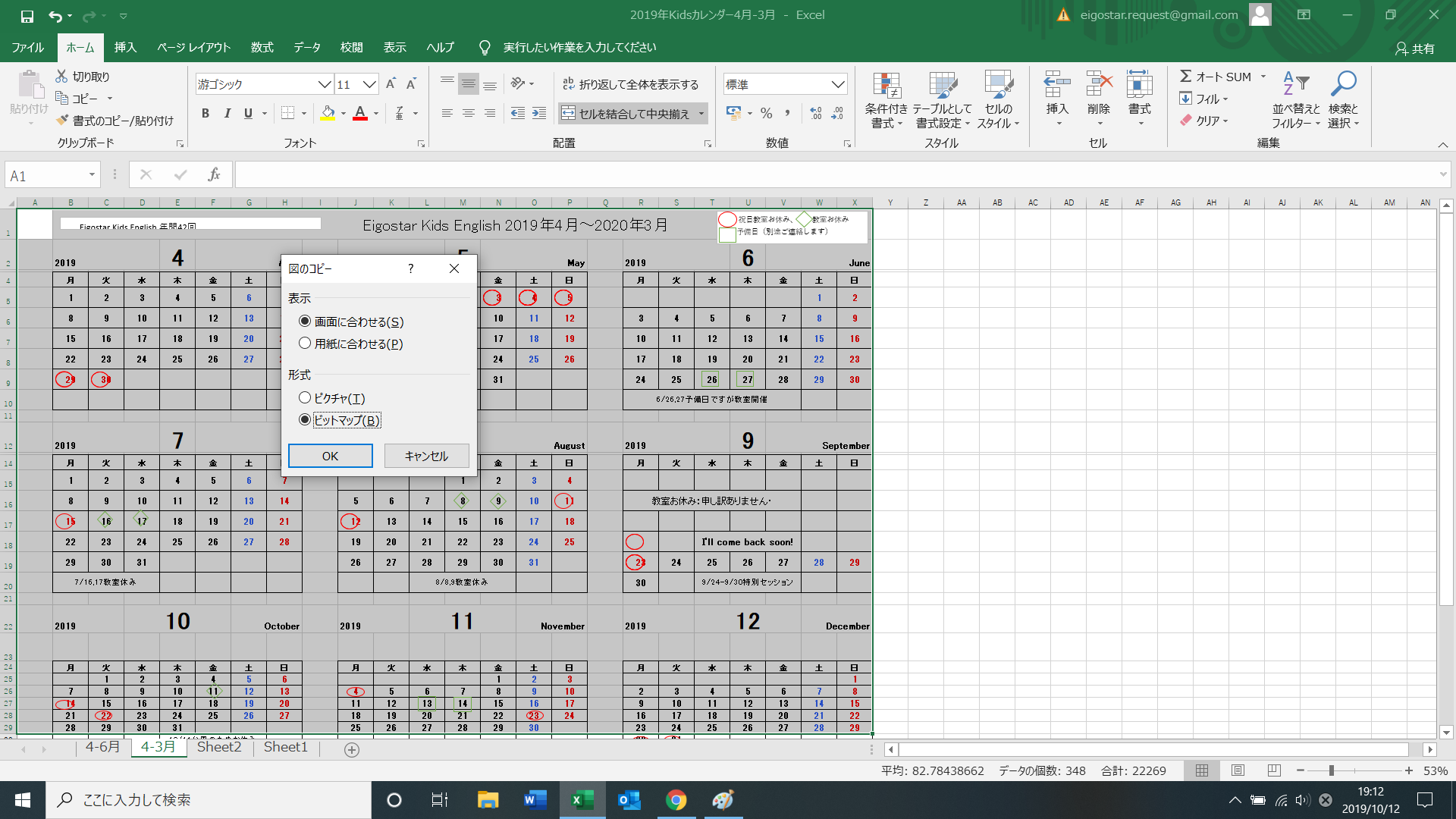Click Wrap Text (折り返して全体を表示する) button
Image resolution: width=1456 pixels, height=819 pixels.
click(x=630, y=84)
